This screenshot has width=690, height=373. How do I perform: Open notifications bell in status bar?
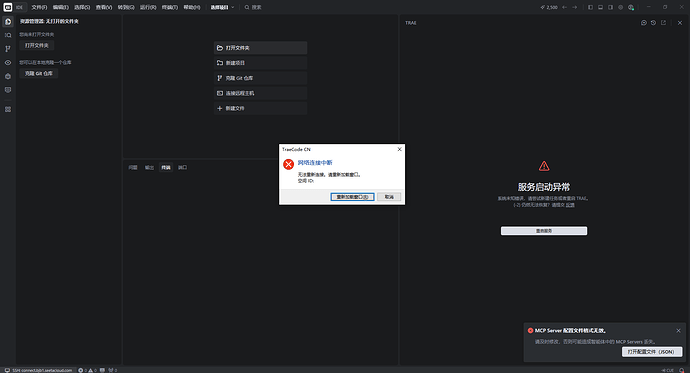pyautogui.click(x=682, y=370)
